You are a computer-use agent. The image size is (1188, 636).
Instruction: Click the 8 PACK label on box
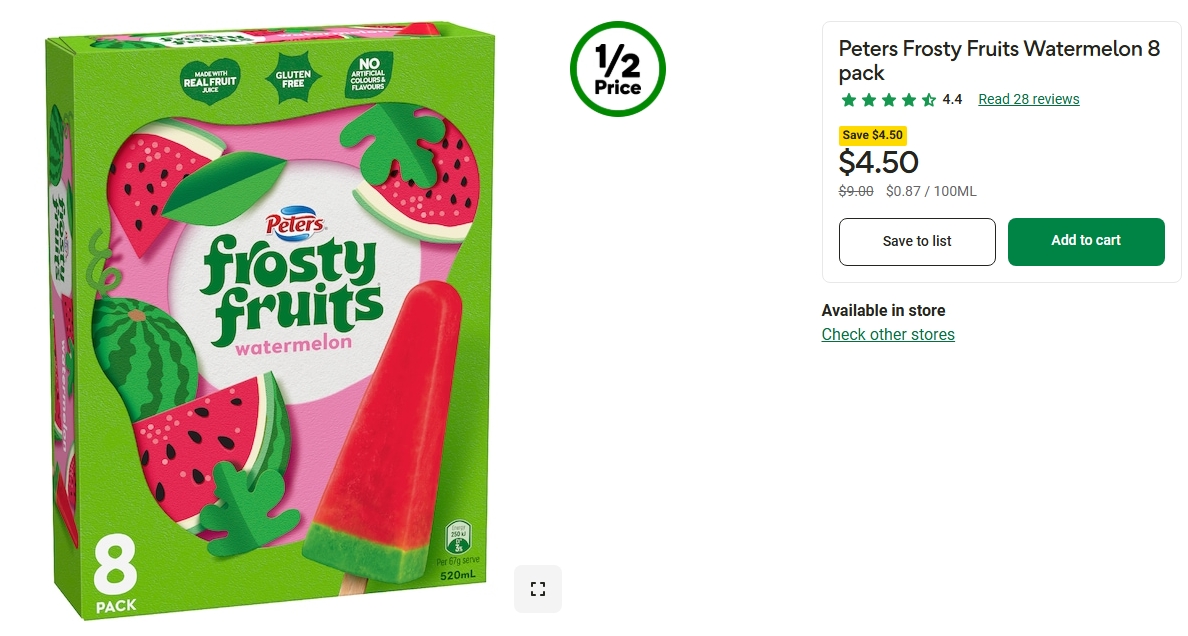point(116,574)
